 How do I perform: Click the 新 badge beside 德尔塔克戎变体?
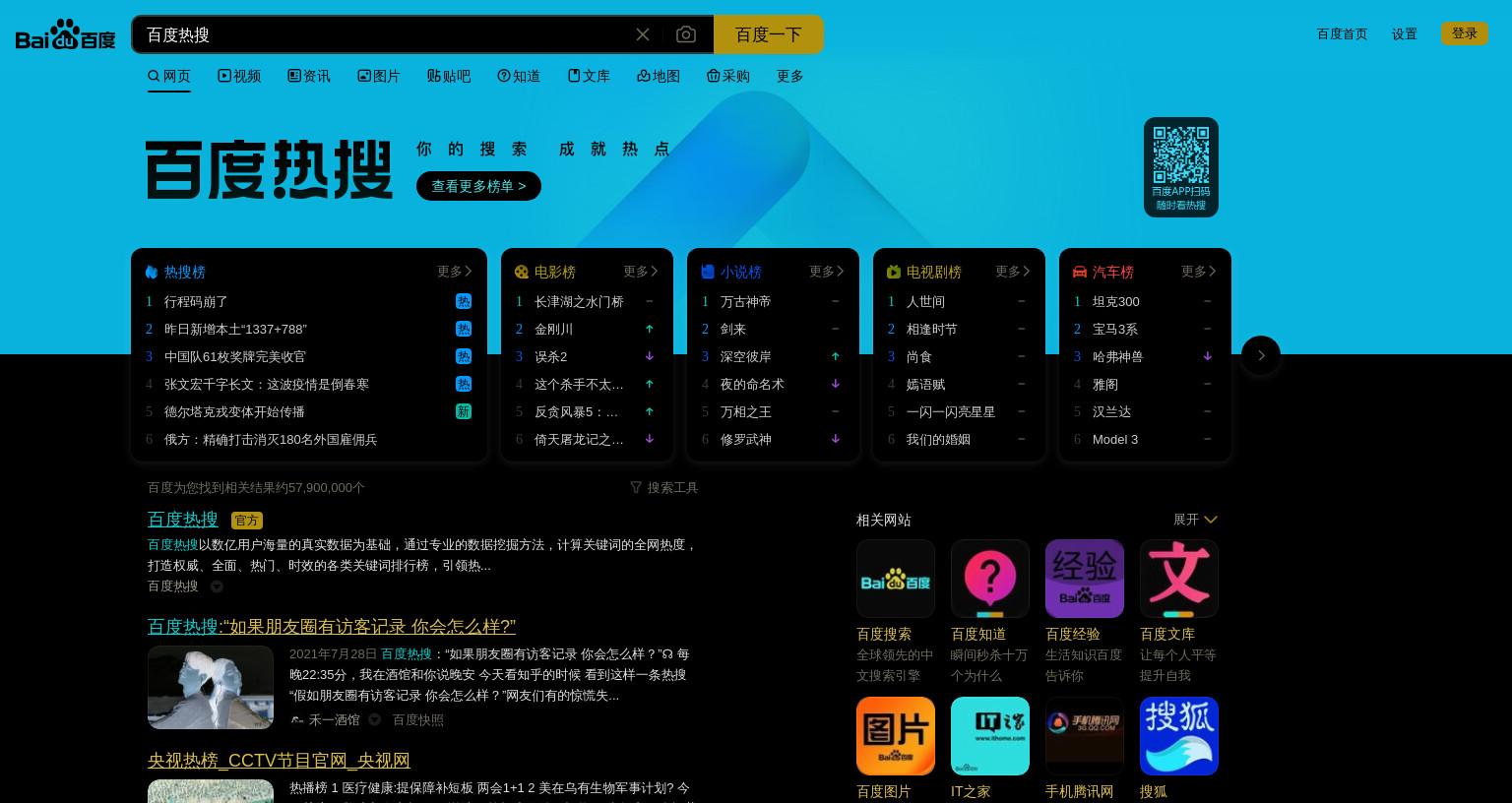(x=464, y=411)
